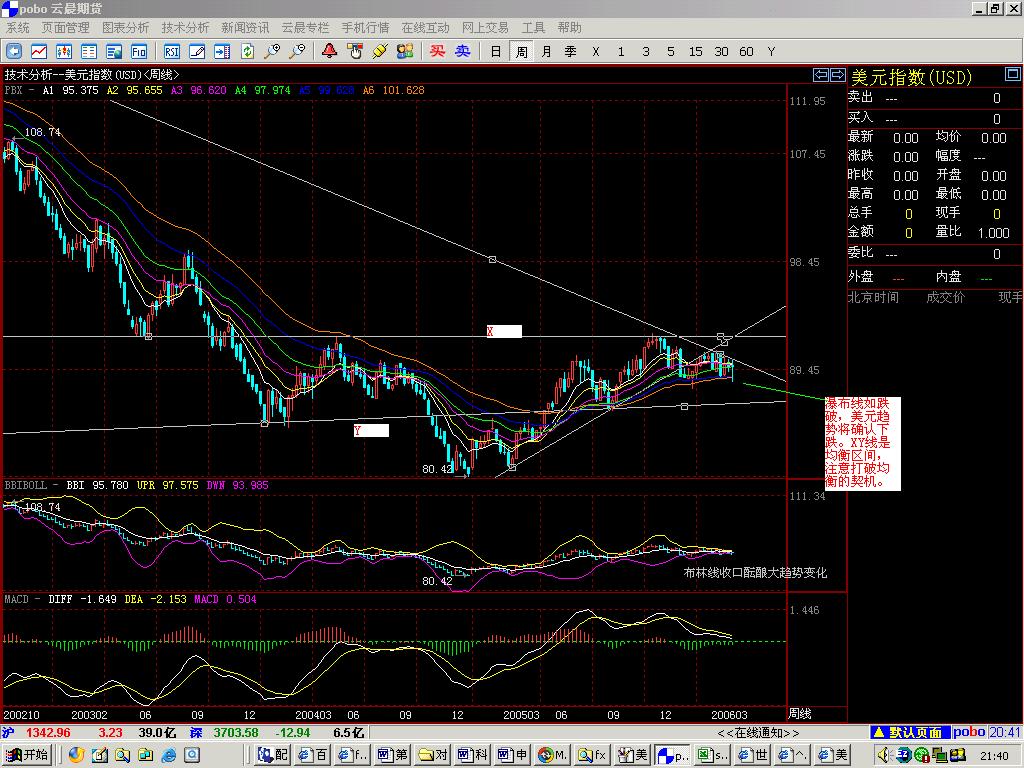Screen dimensions: 1024x768
Task: Open the 系统 menu
Action: point(18,27)
